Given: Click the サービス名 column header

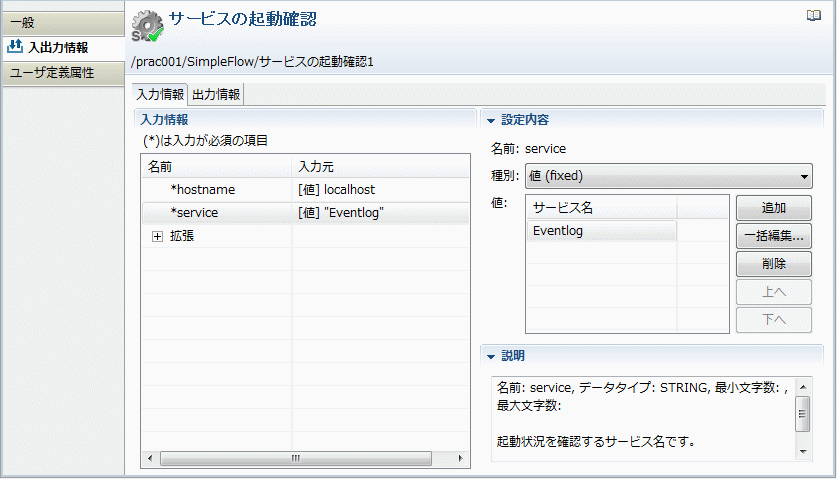Looking at the screenshot, I should pyautogui.click(x=601, y=208).
